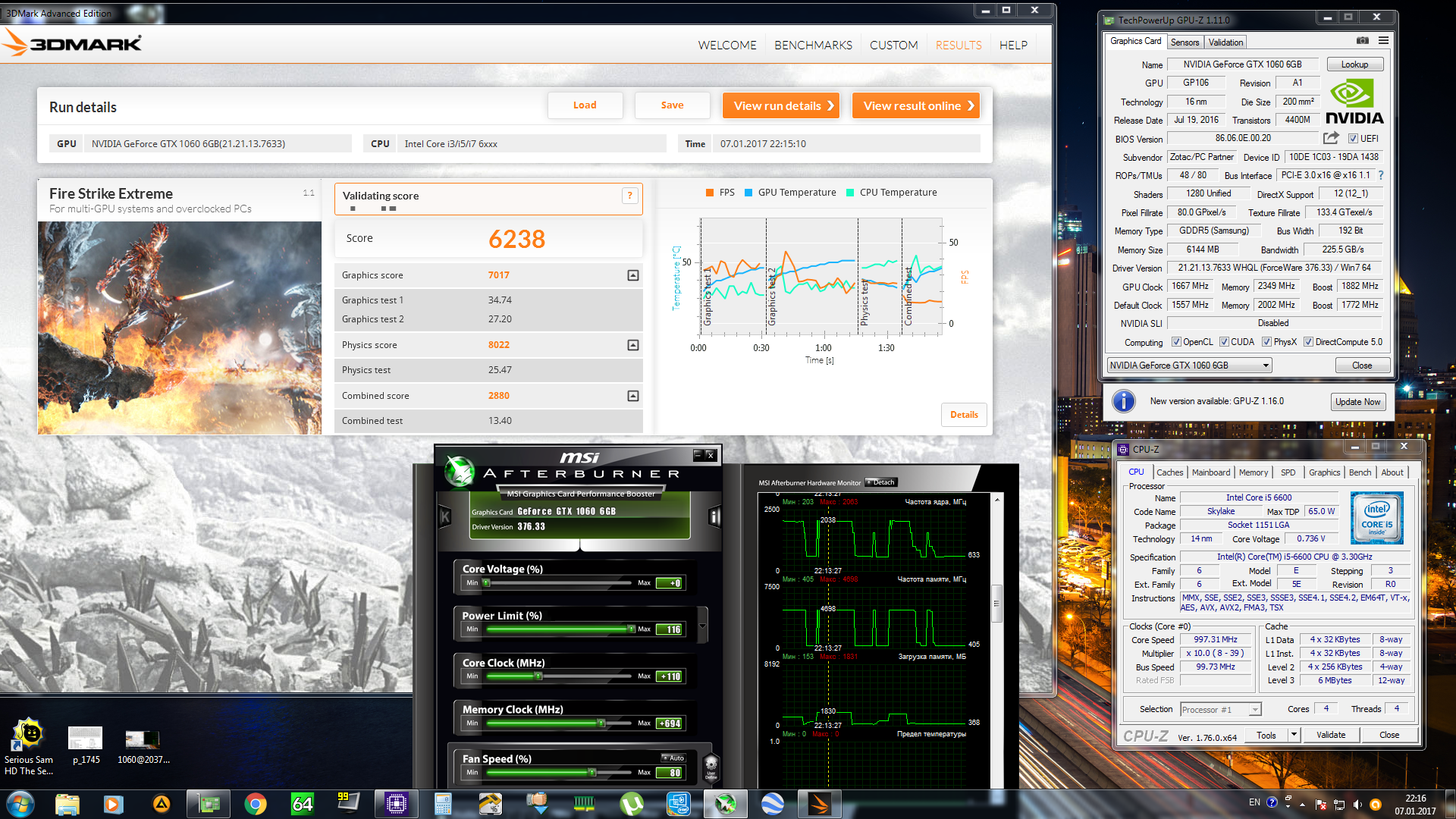Open the BENCHMARKS menu in 3DMark

pyautogui.click(x=813, y=45)
